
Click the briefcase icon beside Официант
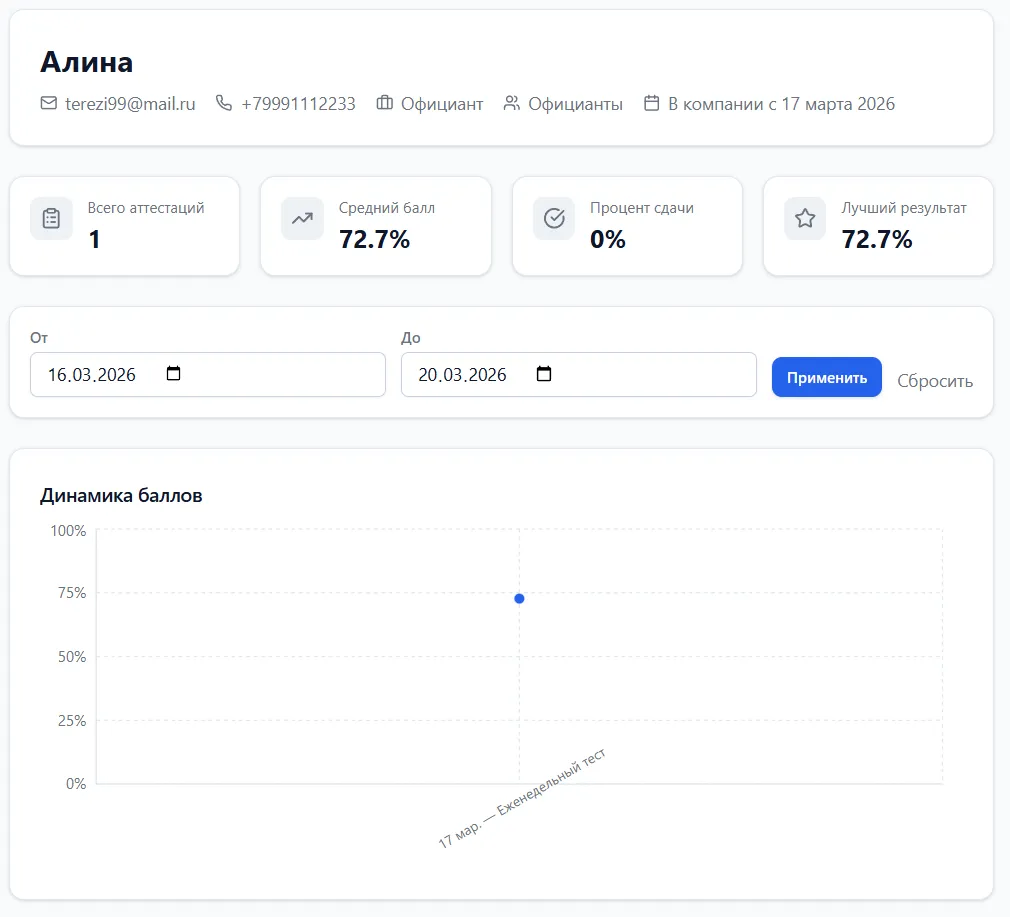pyautogui.click(x=385, y=103)
